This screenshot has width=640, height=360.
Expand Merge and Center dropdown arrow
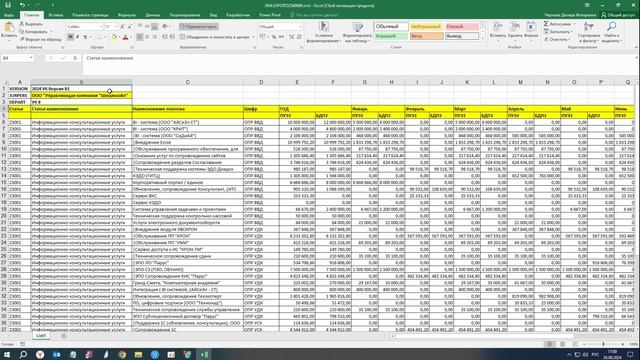[x=253, y=37]
